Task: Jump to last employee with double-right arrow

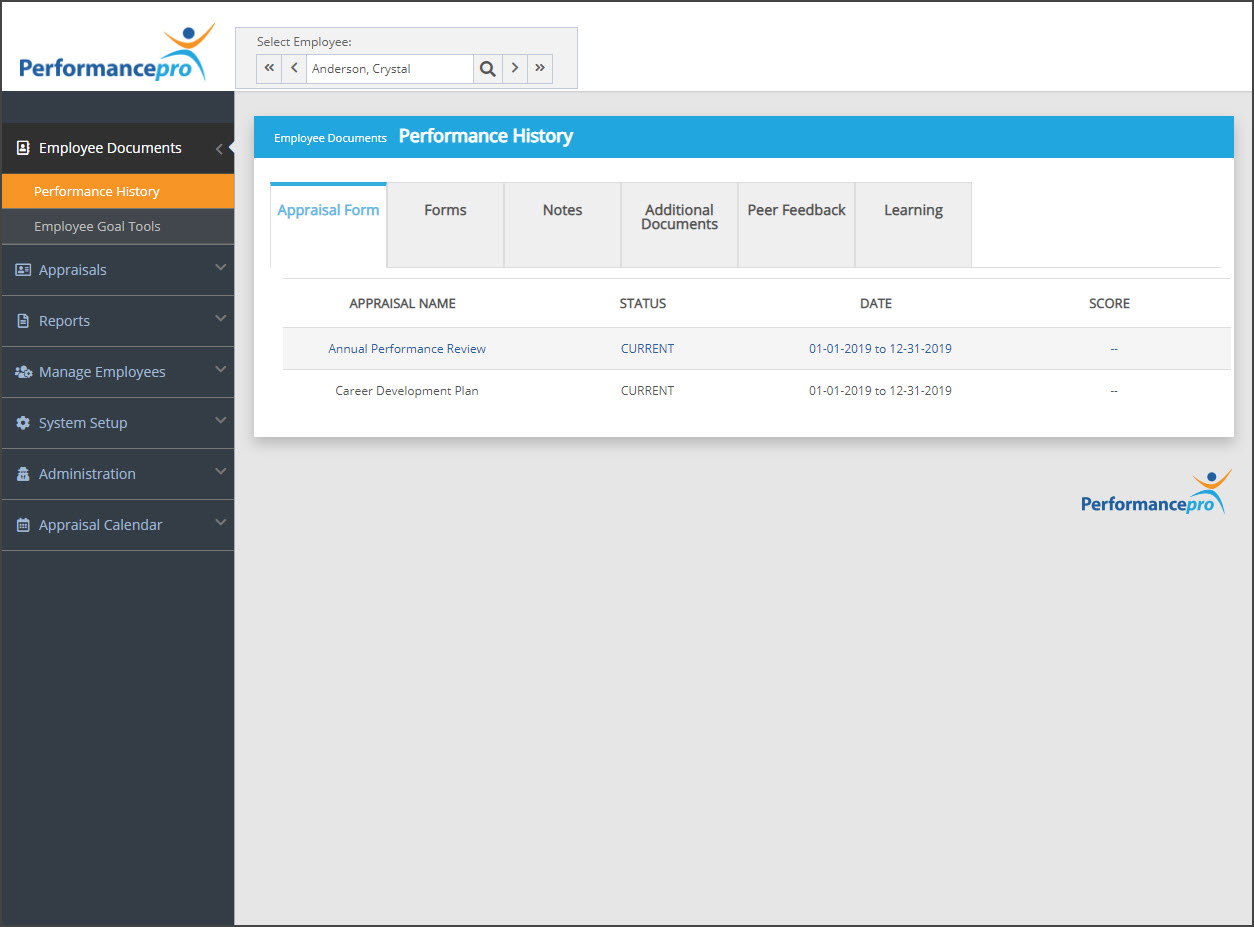Action: tap(540, 69)
